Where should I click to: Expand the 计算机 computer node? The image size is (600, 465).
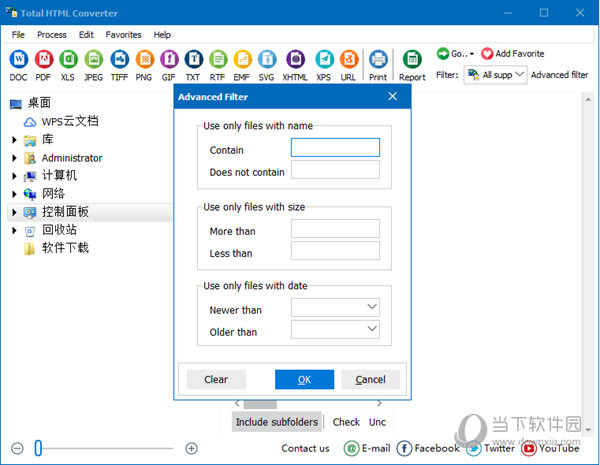14,176
